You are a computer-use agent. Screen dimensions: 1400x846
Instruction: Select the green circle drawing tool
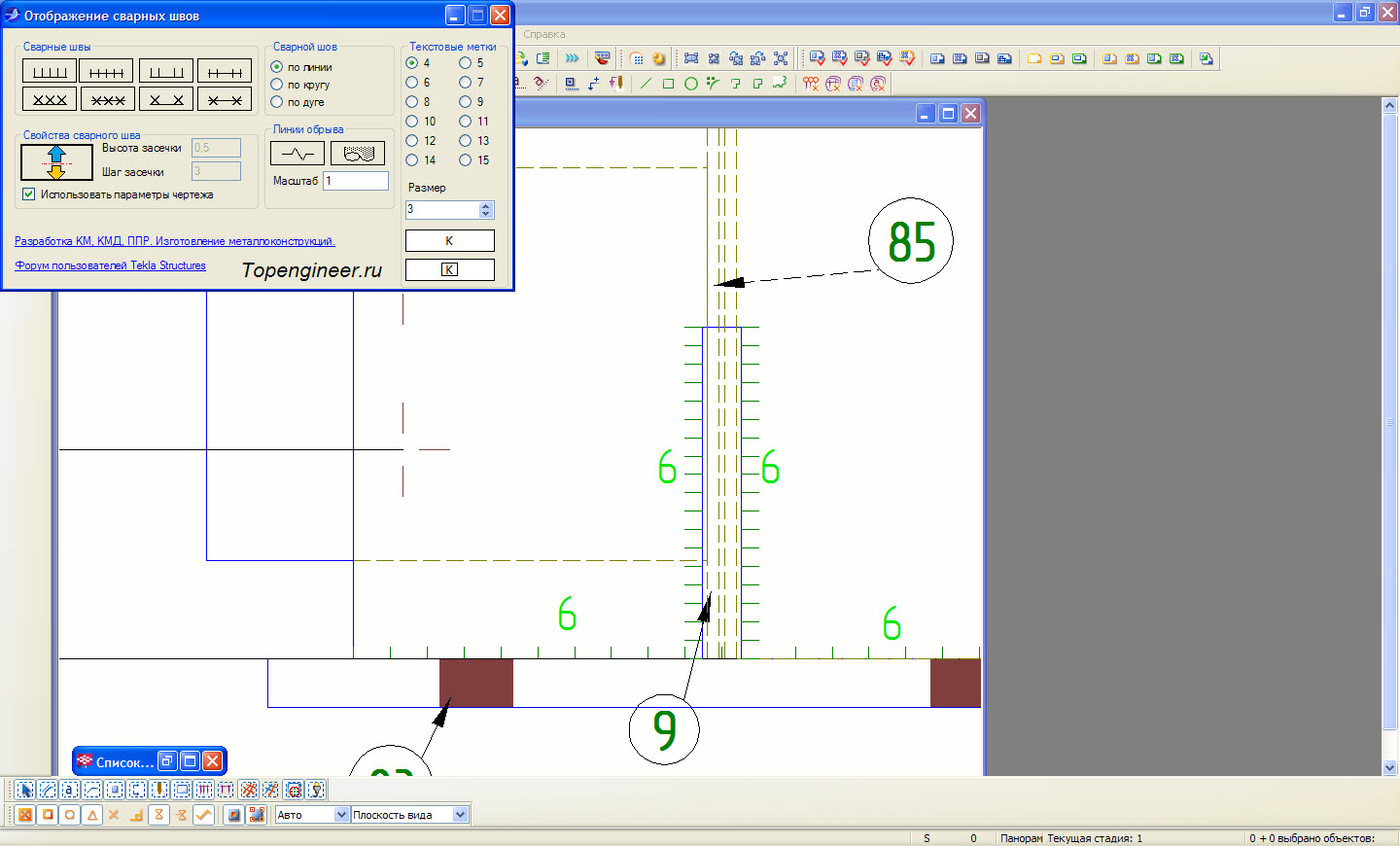(x=690, y=84)
